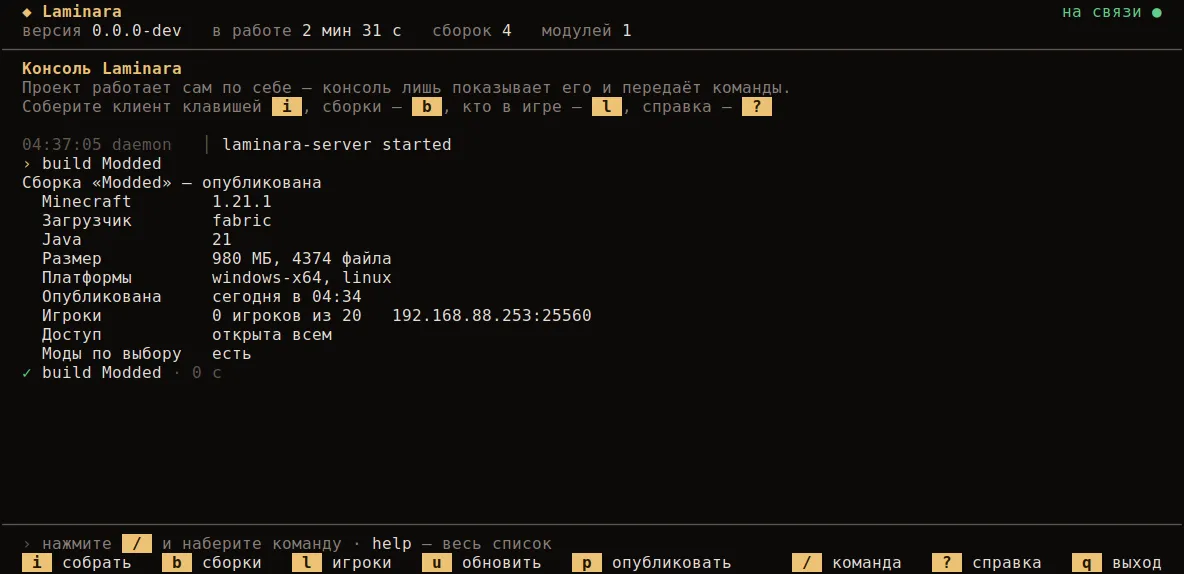
Task: Click the green checkmark before 'build Modded'
Action: (x=27, y=372)
